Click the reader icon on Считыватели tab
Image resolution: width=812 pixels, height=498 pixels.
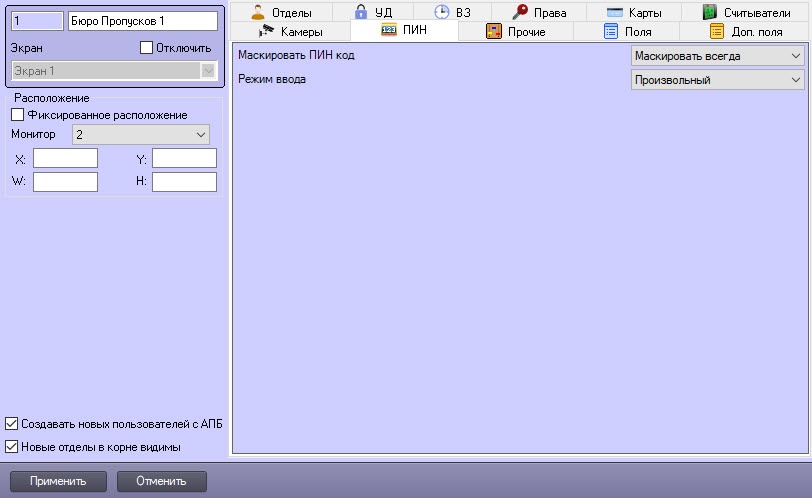point(709,13)
